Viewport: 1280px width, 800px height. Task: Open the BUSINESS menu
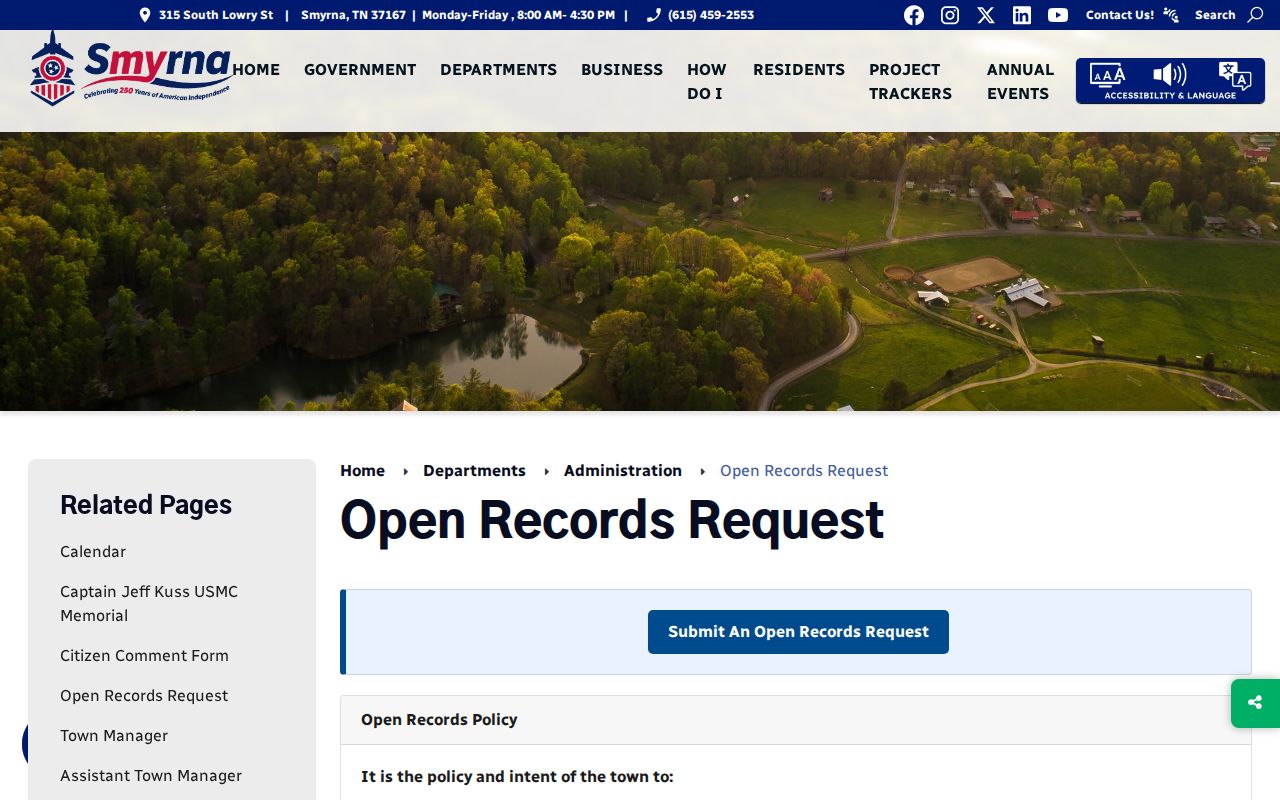coord(622,69)
